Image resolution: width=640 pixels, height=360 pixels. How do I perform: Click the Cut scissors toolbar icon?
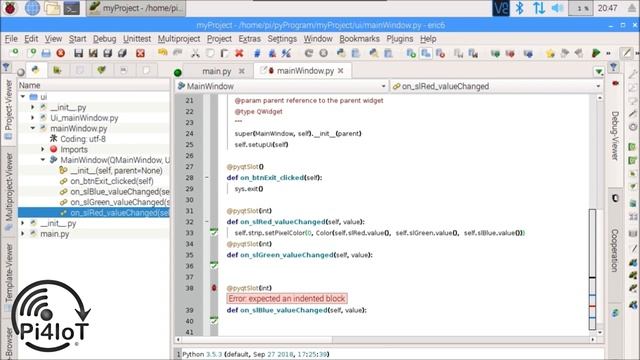click(x=195, y=53)
